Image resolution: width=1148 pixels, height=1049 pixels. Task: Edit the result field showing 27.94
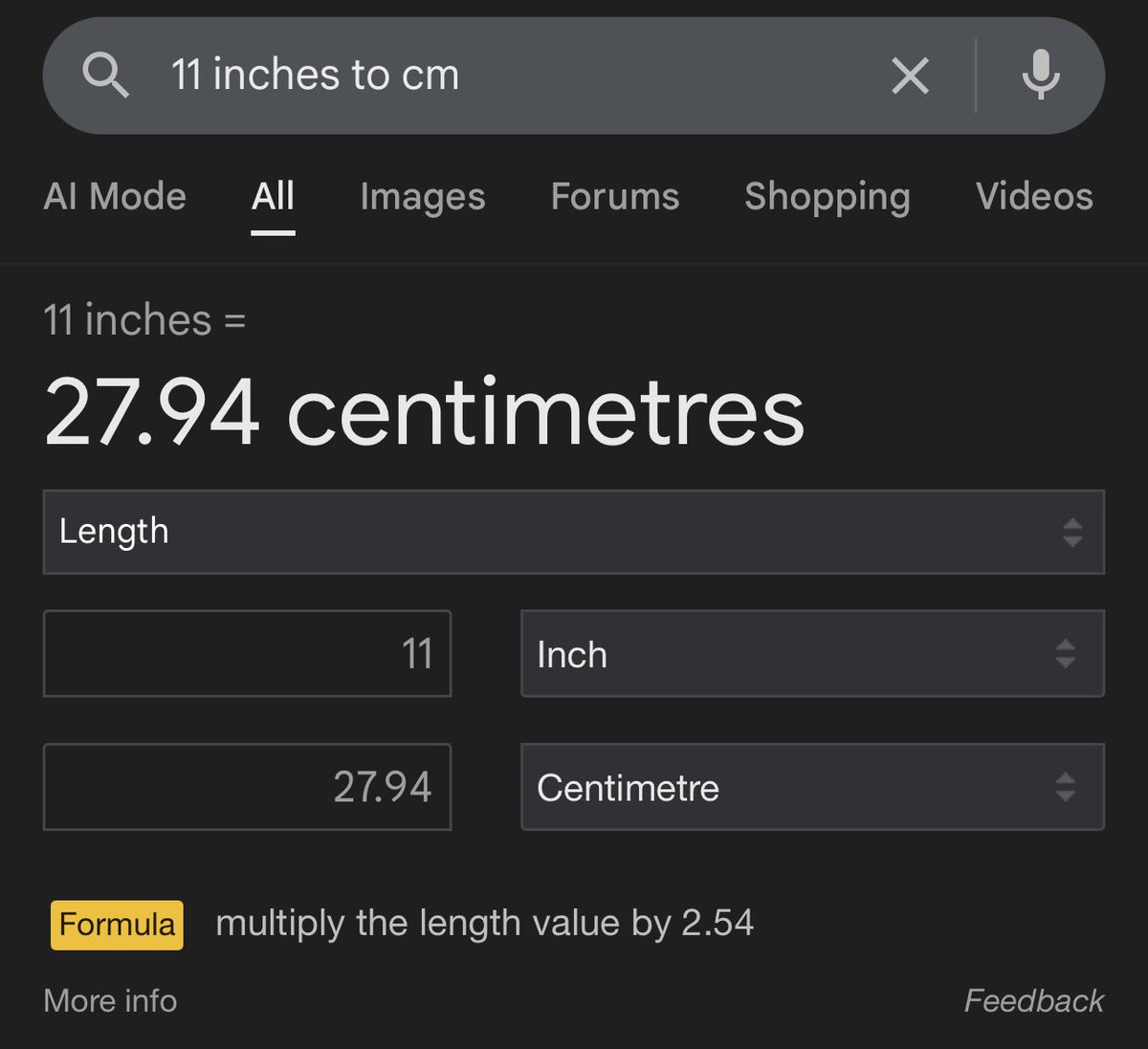coord(247,787)
